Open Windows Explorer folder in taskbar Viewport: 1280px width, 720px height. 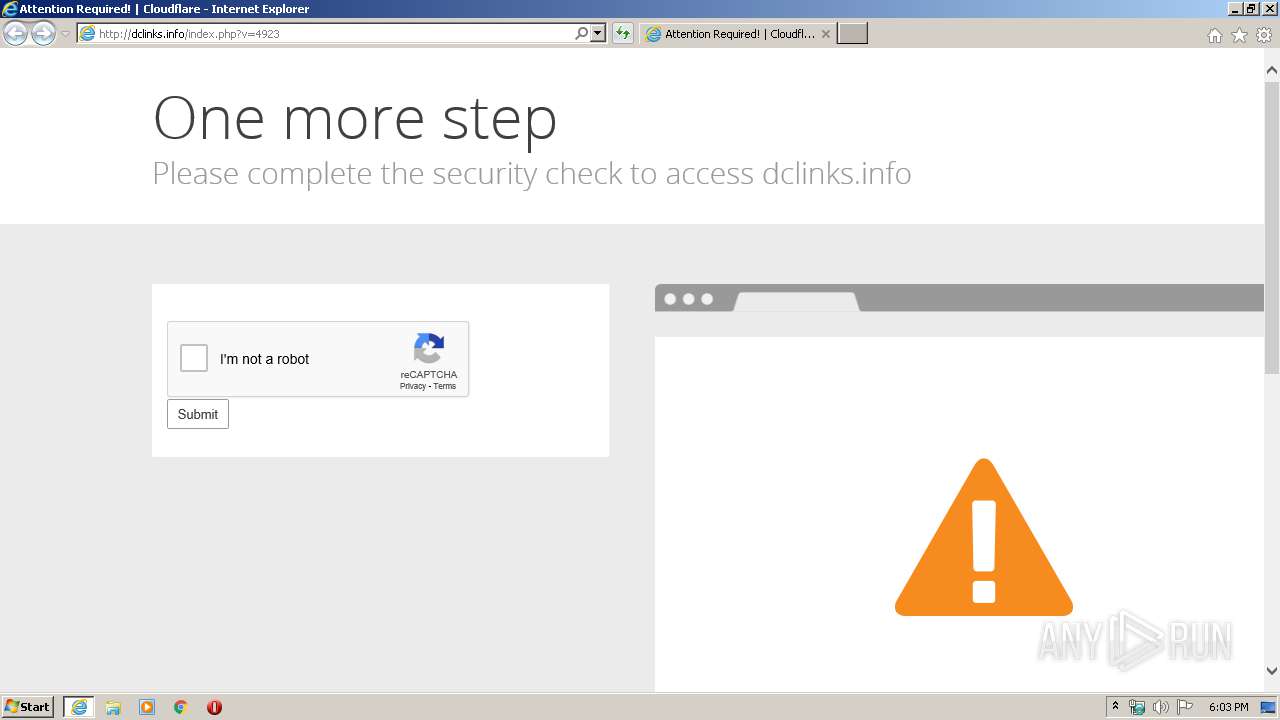[113, 707]
